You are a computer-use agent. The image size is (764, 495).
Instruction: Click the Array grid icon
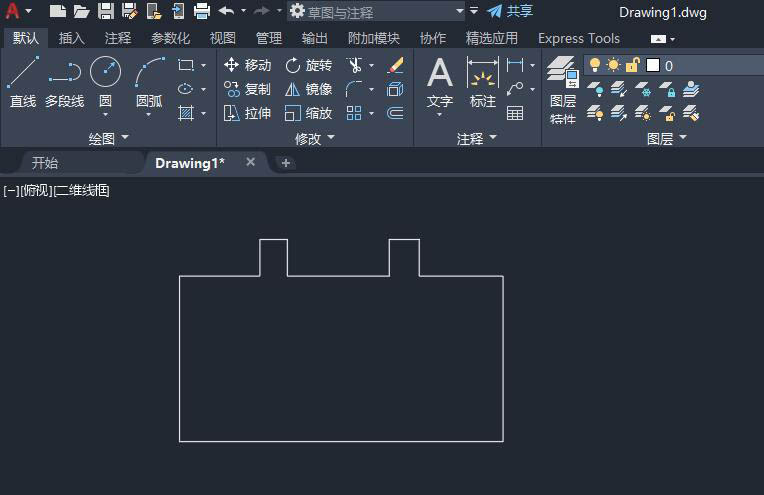point(354,113)
